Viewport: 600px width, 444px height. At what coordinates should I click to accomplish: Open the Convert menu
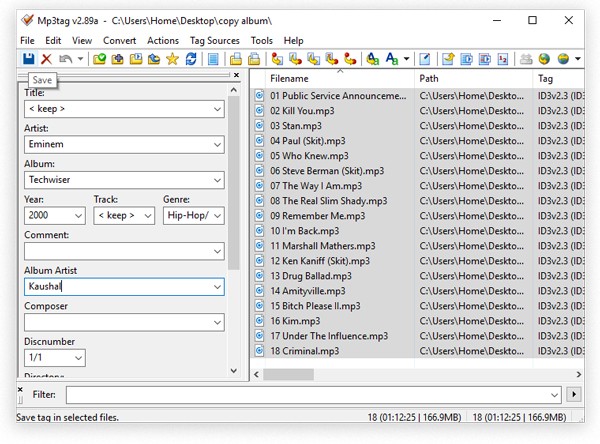coord(119,41)
